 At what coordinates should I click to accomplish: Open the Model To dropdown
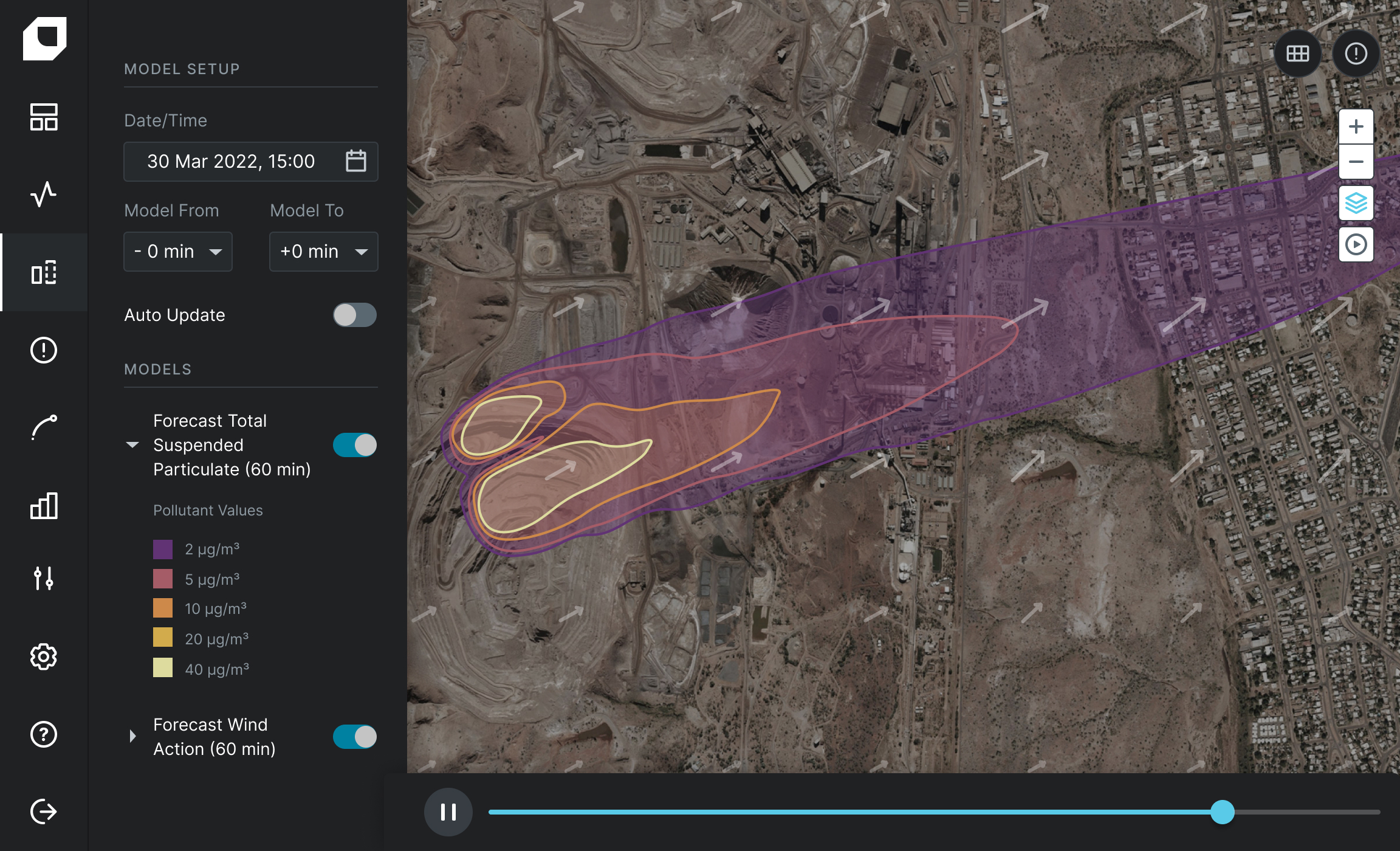(x=323, y=252)
